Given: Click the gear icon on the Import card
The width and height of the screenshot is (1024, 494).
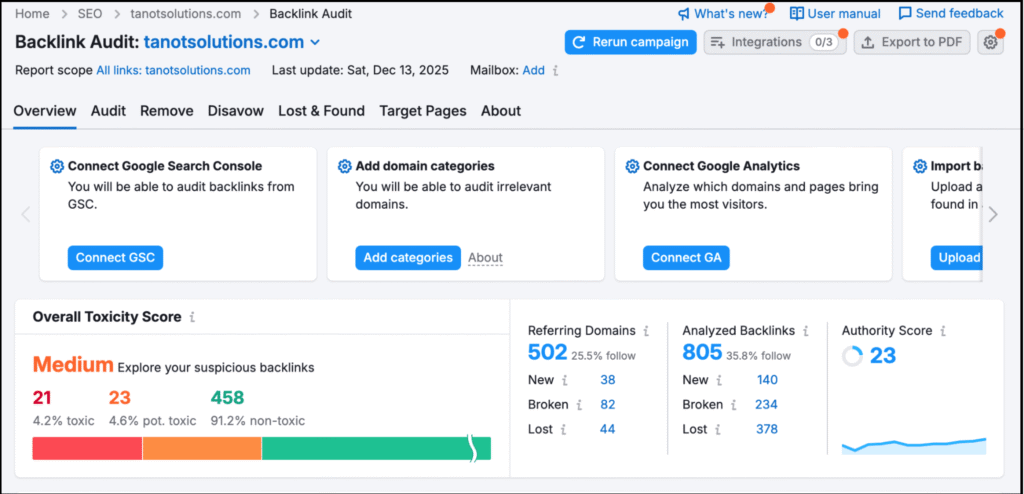Looking at the screenshot, I should (920, 166).
